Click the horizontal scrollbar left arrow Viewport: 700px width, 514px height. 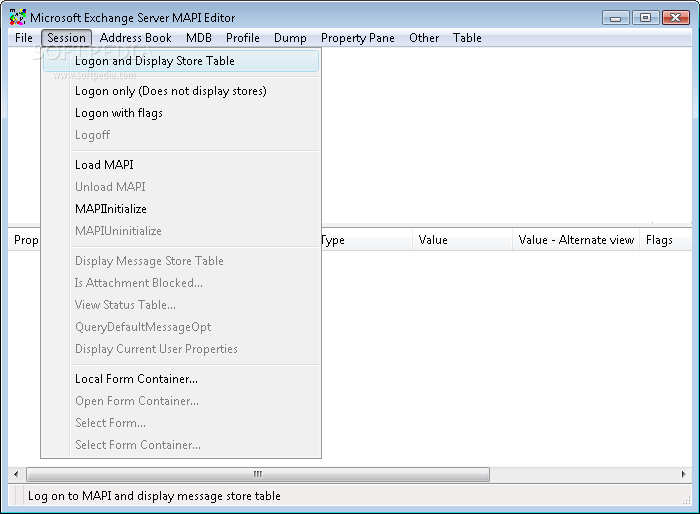(x=16, y=474)
